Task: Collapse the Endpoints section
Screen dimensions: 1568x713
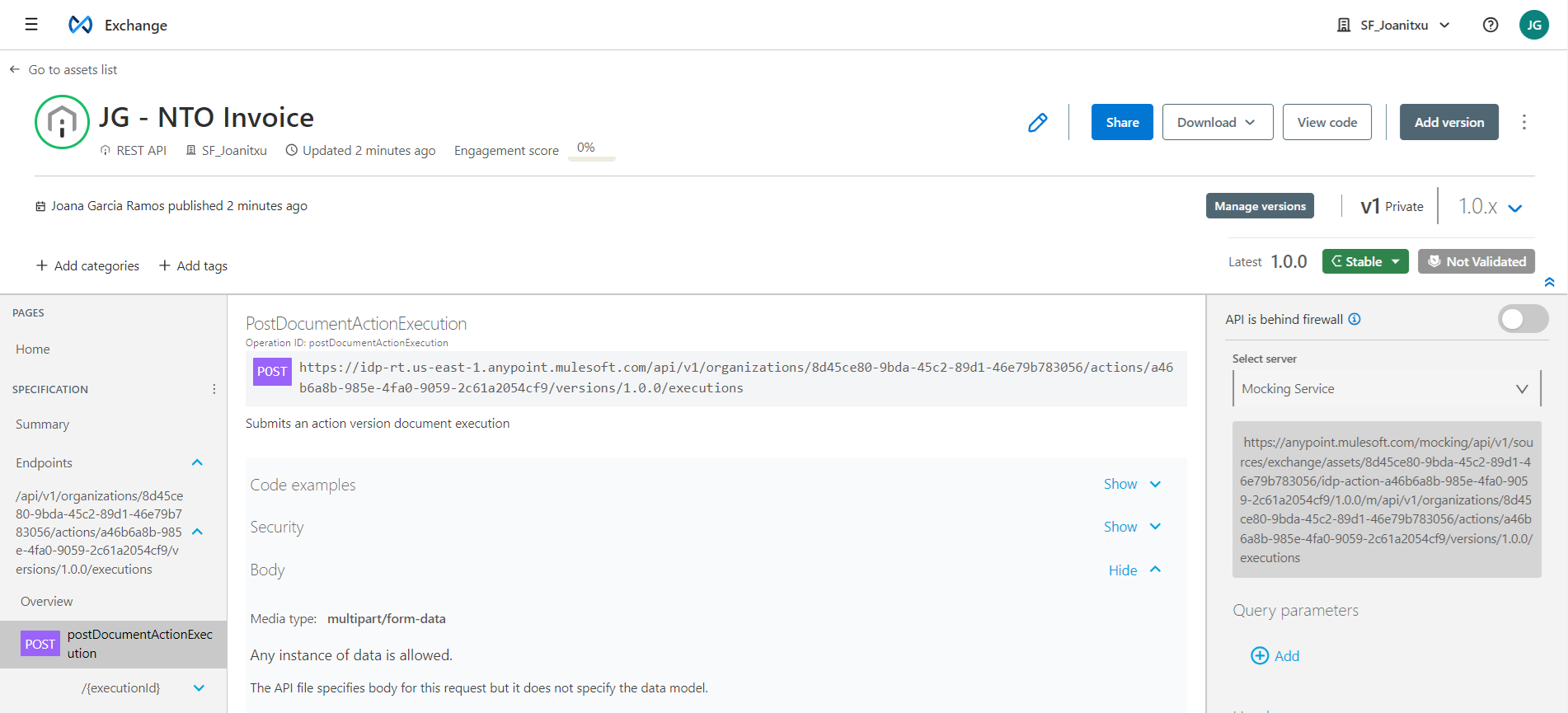Action: point(197,462)
